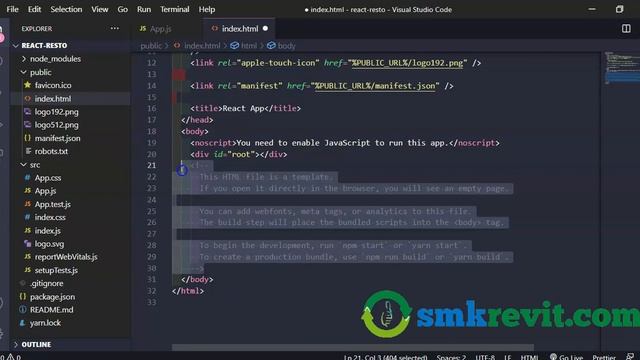Image resolution: width=640 pixels, height=360 pixels.
Task: Open .gitignore file
Action: pyautogui.click(x=47, y=283)
